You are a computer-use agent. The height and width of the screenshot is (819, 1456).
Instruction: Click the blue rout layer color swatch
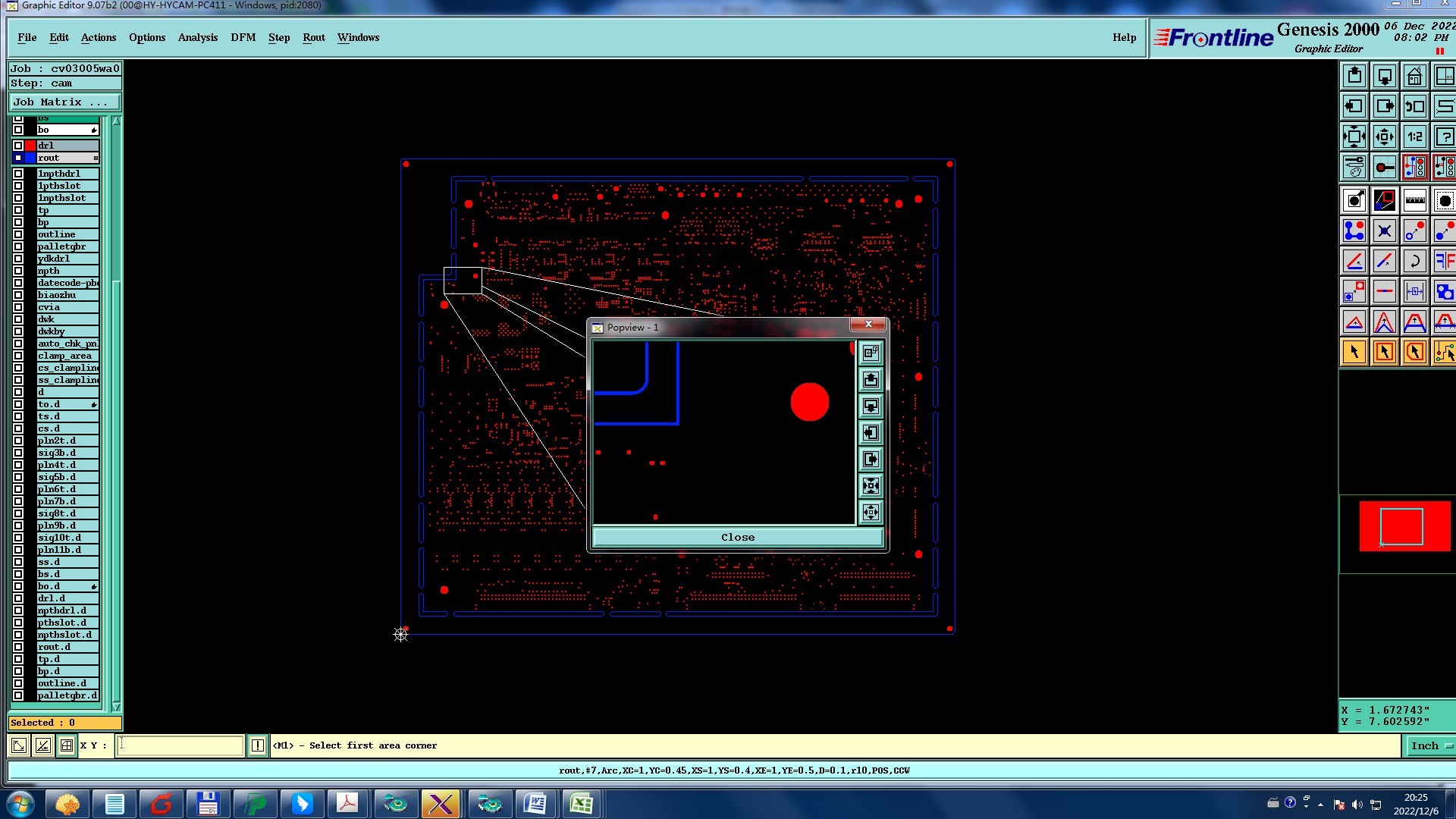coord(30,158)
